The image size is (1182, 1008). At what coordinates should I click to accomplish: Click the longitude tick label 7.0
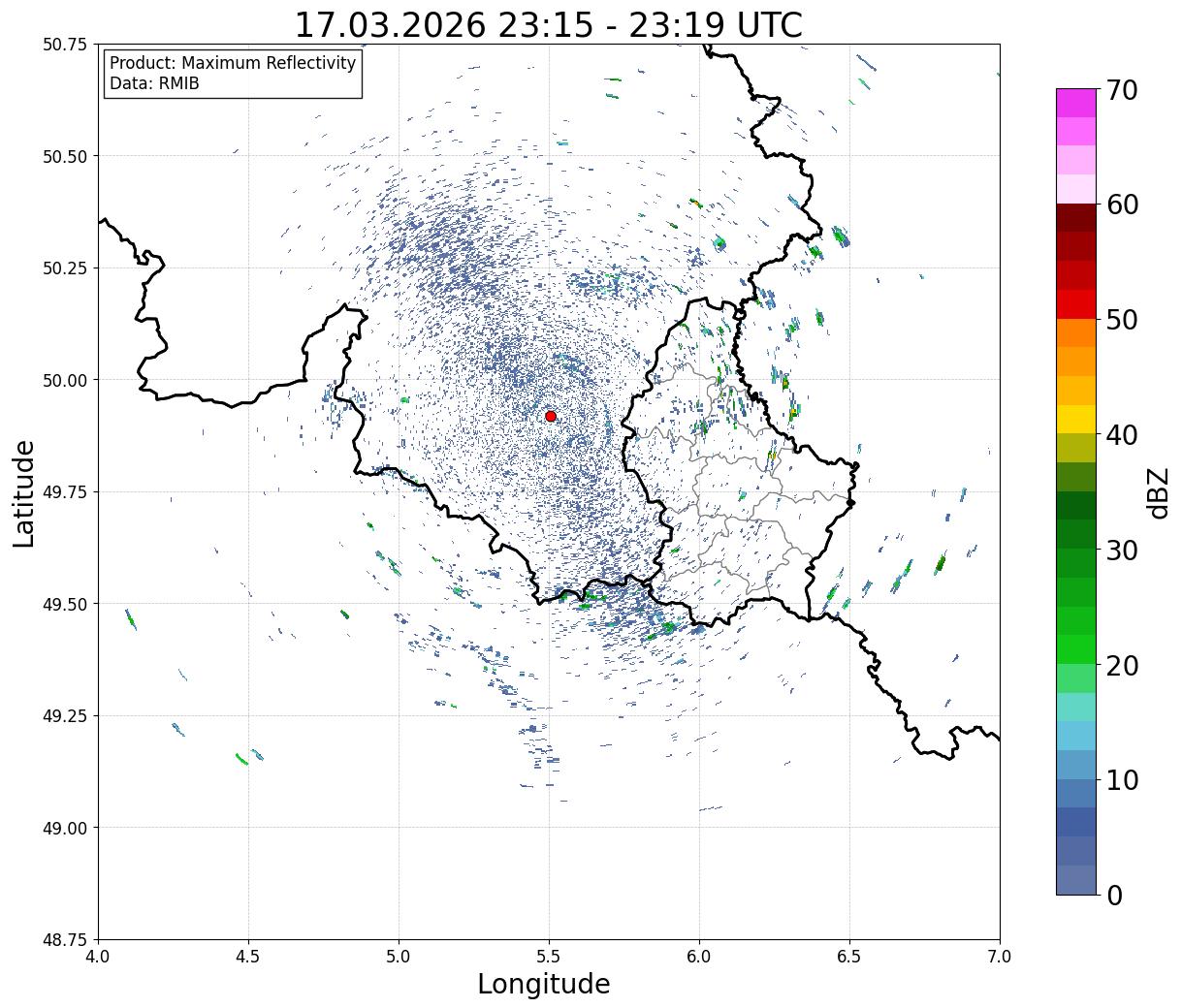(x=1000, y=957)
